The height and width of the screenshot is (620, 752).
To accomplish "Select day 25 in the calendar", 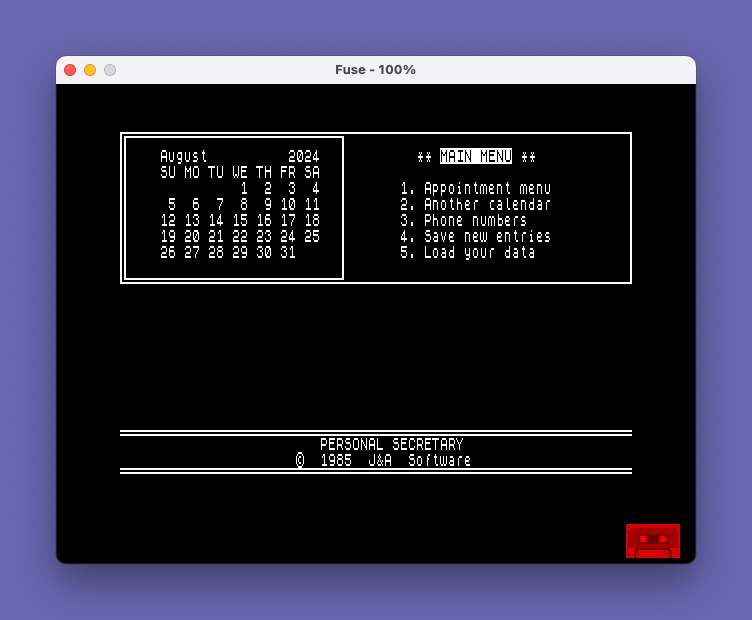I will 312,236.
